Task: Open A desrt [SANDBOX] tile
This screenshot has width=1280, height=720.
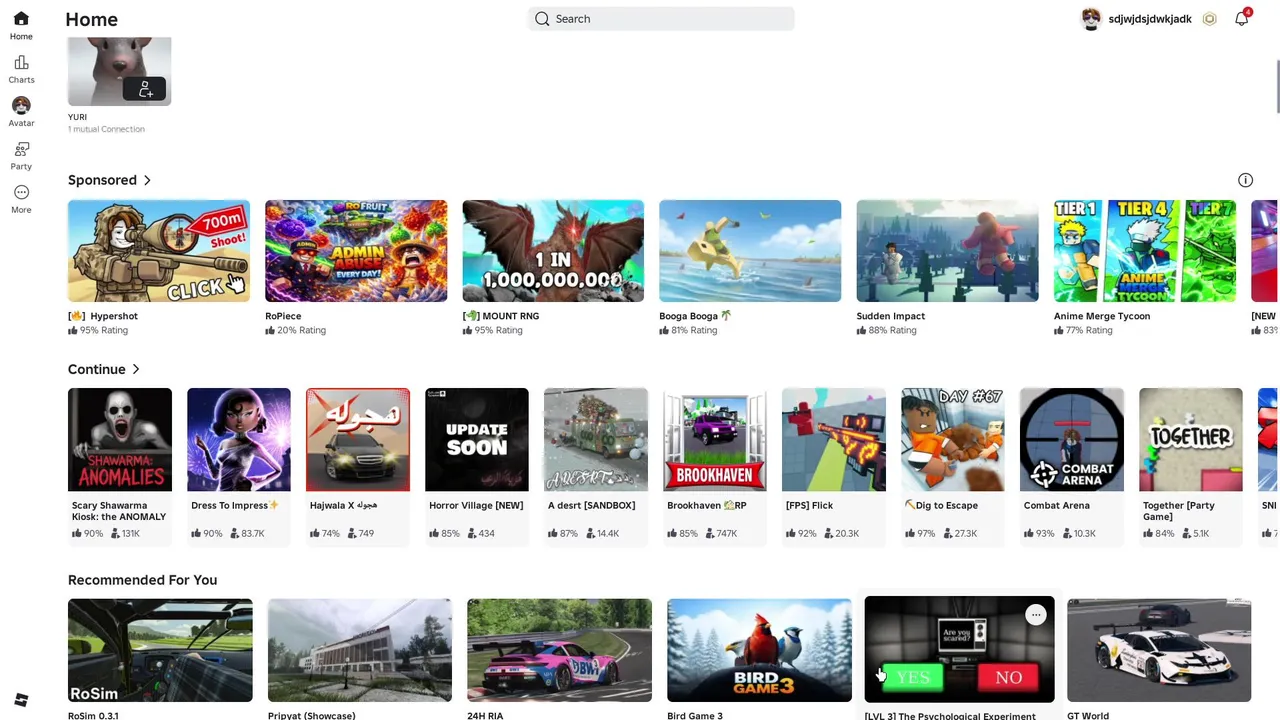Action: click(596, 466)
